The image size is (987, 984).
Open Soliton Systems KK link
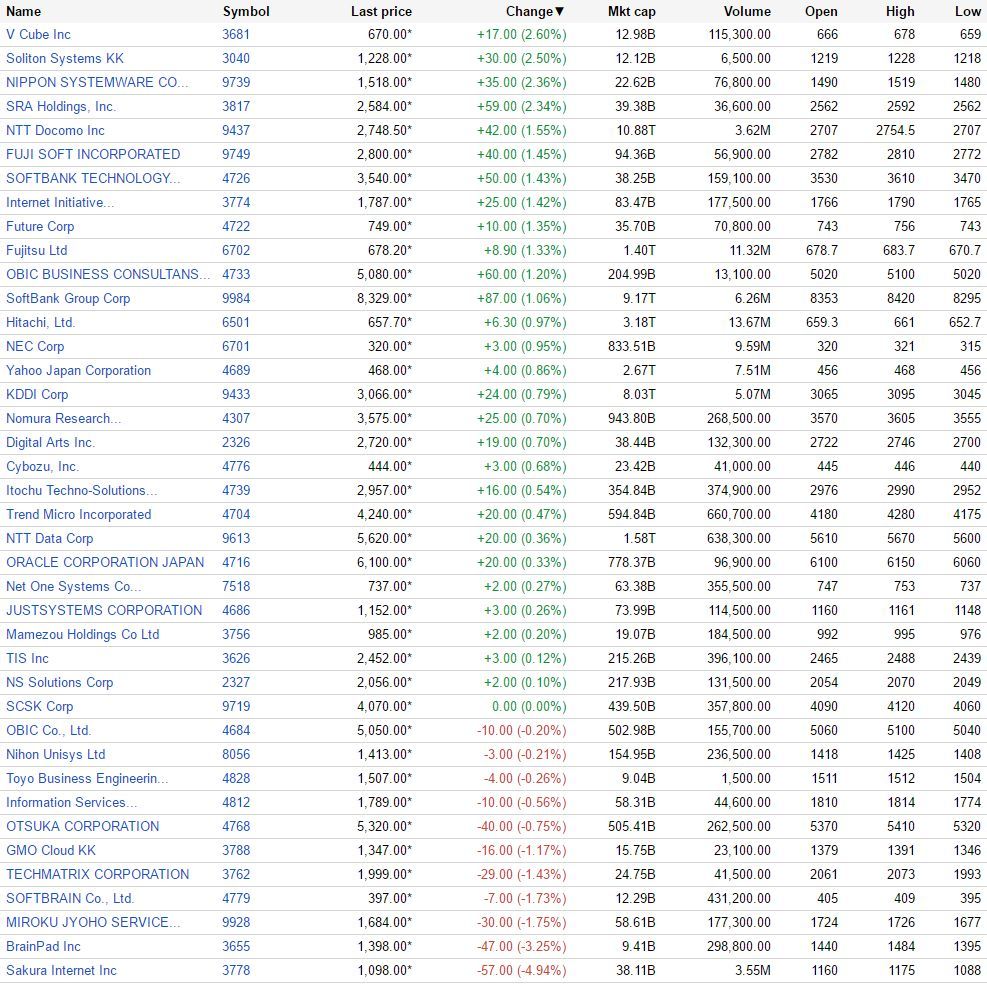coord(65,59)
